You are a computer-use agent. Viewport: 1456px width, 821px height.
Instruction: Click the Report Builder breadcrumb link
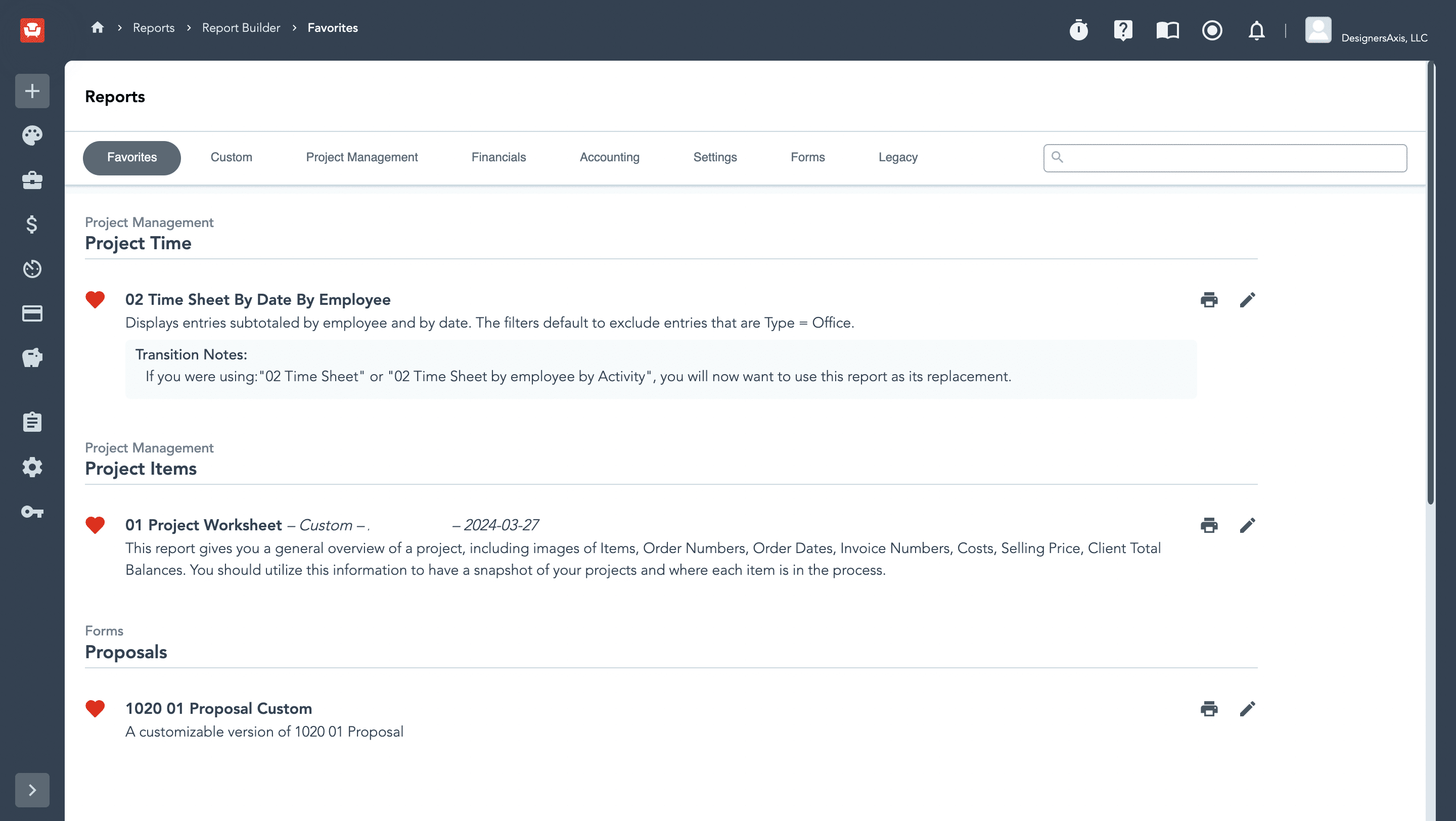tap(241, 28)
